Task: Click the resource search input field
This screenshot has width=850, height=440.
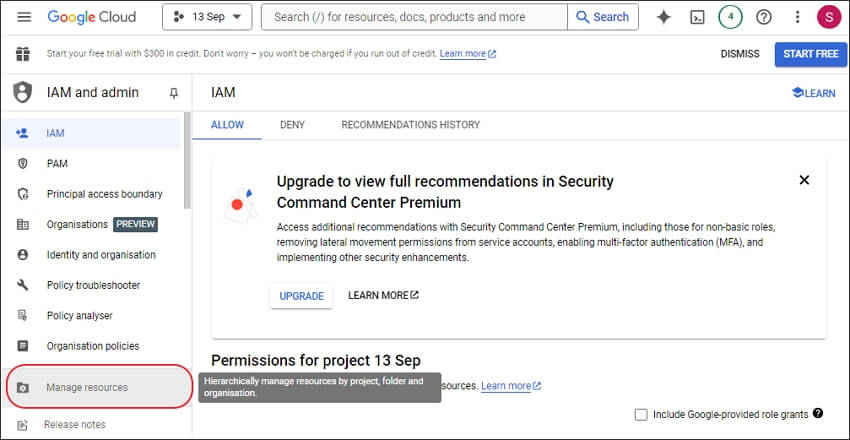Action: coord(415,17)
